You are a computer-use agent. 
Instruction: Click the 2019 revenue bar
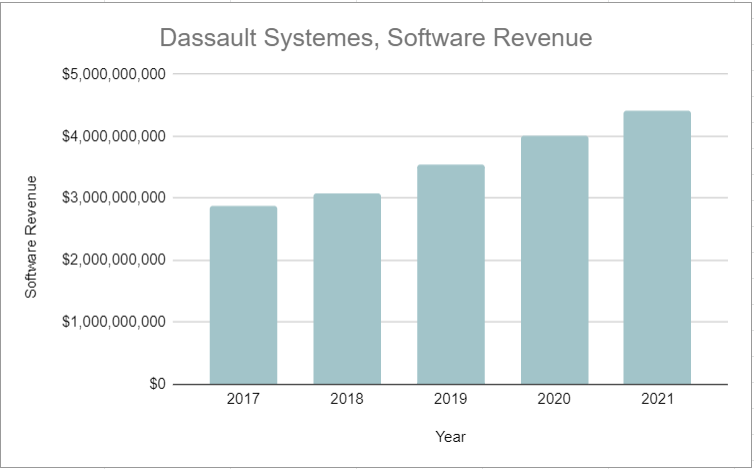pyautogui.click(x=451, y=274)
